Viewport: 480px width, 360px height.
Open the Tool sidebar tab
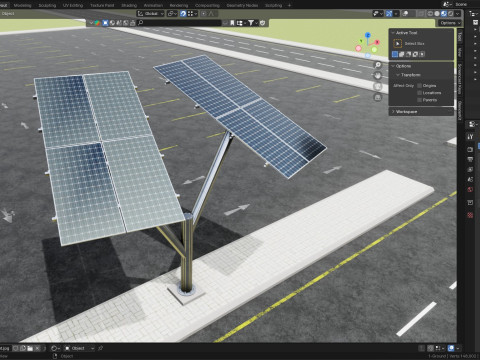point(460,37)
